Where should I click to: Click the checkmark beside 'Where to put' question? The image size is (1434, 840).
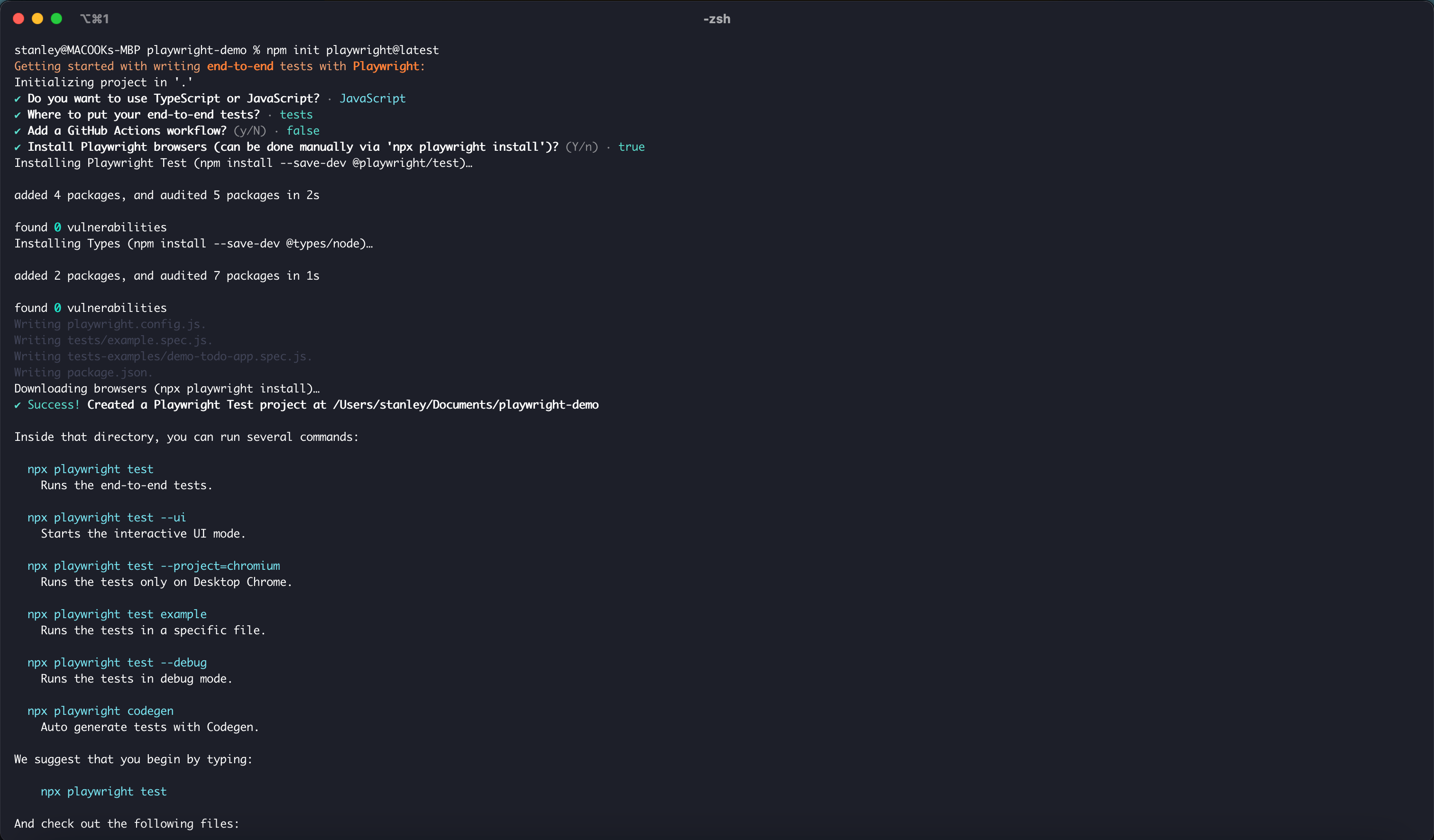coord(18,115)
